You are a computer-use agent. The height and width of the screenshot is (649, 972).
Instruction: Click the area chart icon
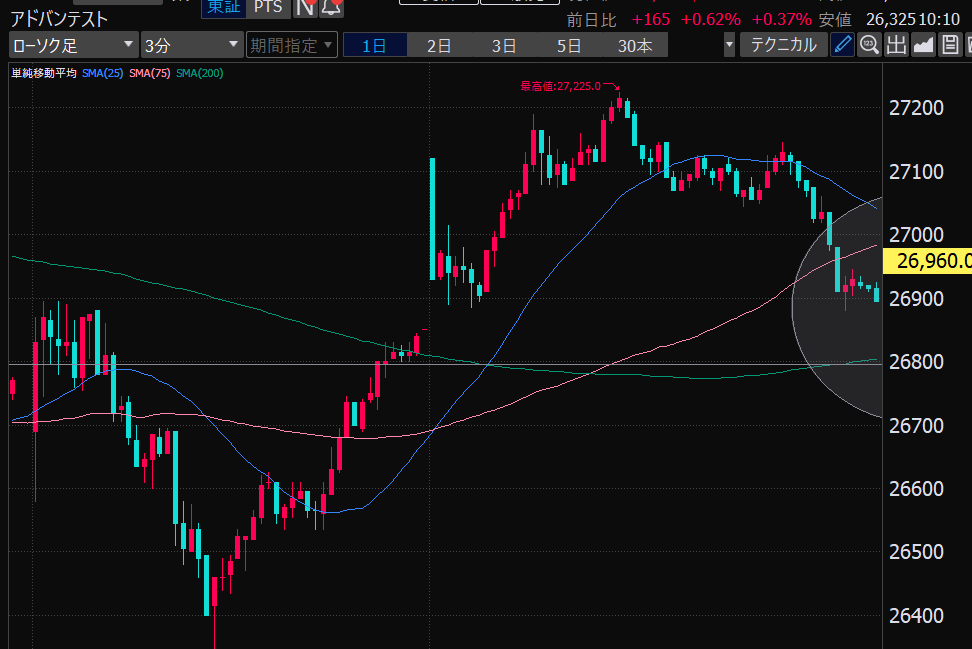pos(923,45)
